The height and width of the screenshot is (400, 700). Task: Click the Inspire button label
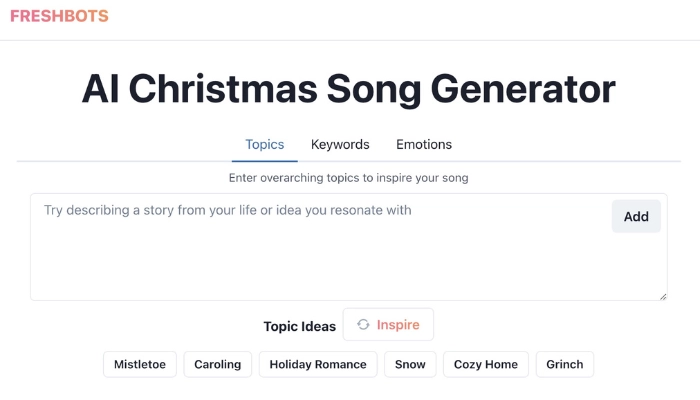[398, 325]
